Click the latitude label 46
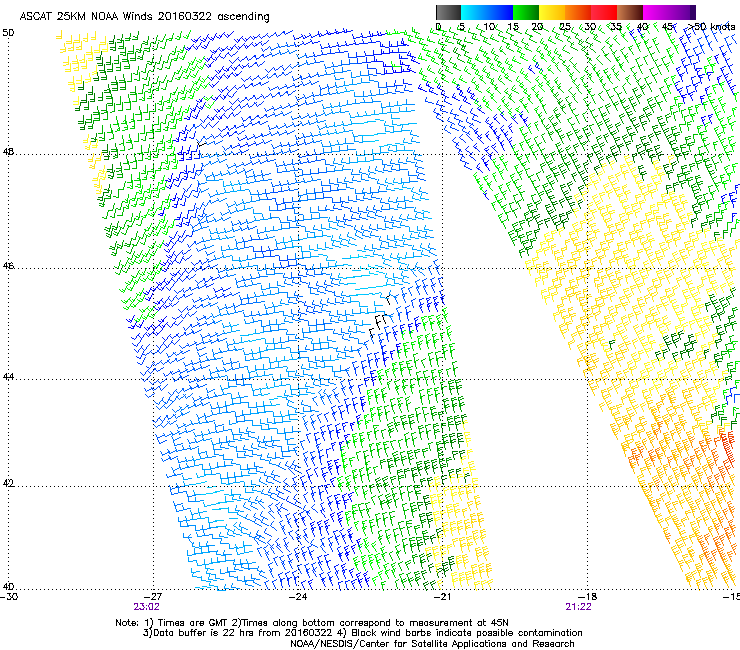 (8, 266)
